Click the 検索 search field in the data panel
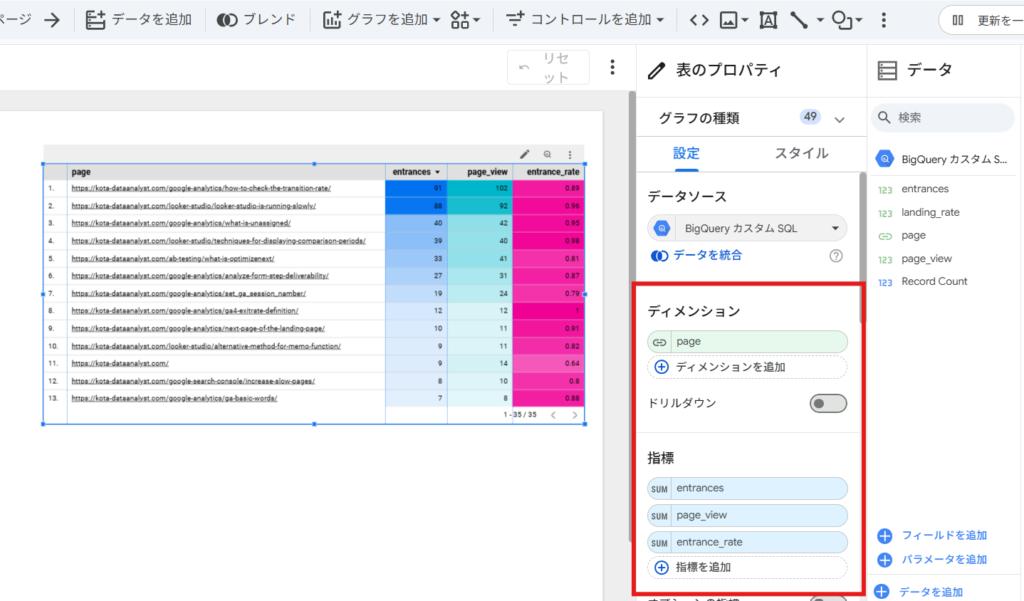 942,118
